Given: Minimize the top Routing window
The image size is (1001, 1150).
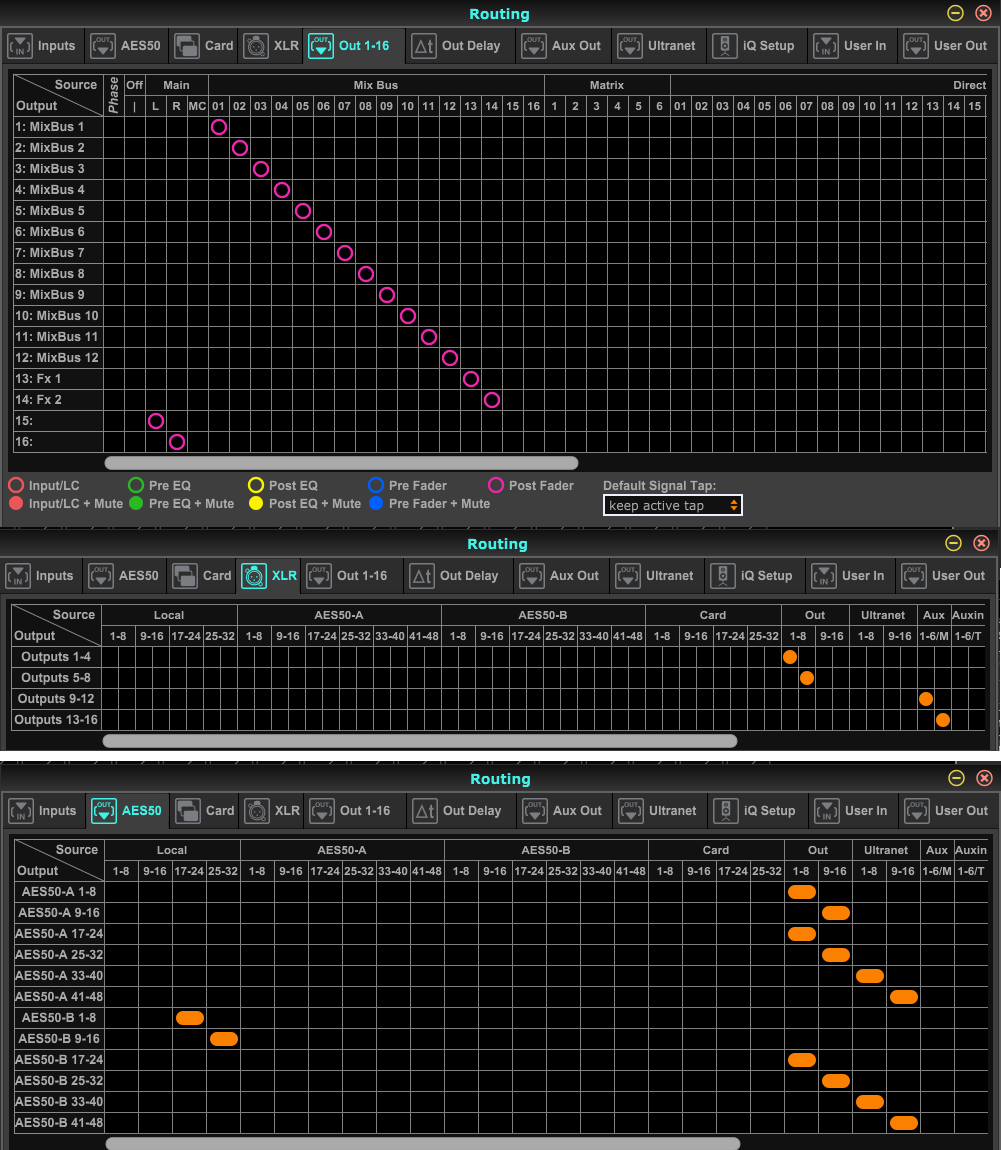Looking at the screenshot, I should pyautogui.click(x=955, y=13).
